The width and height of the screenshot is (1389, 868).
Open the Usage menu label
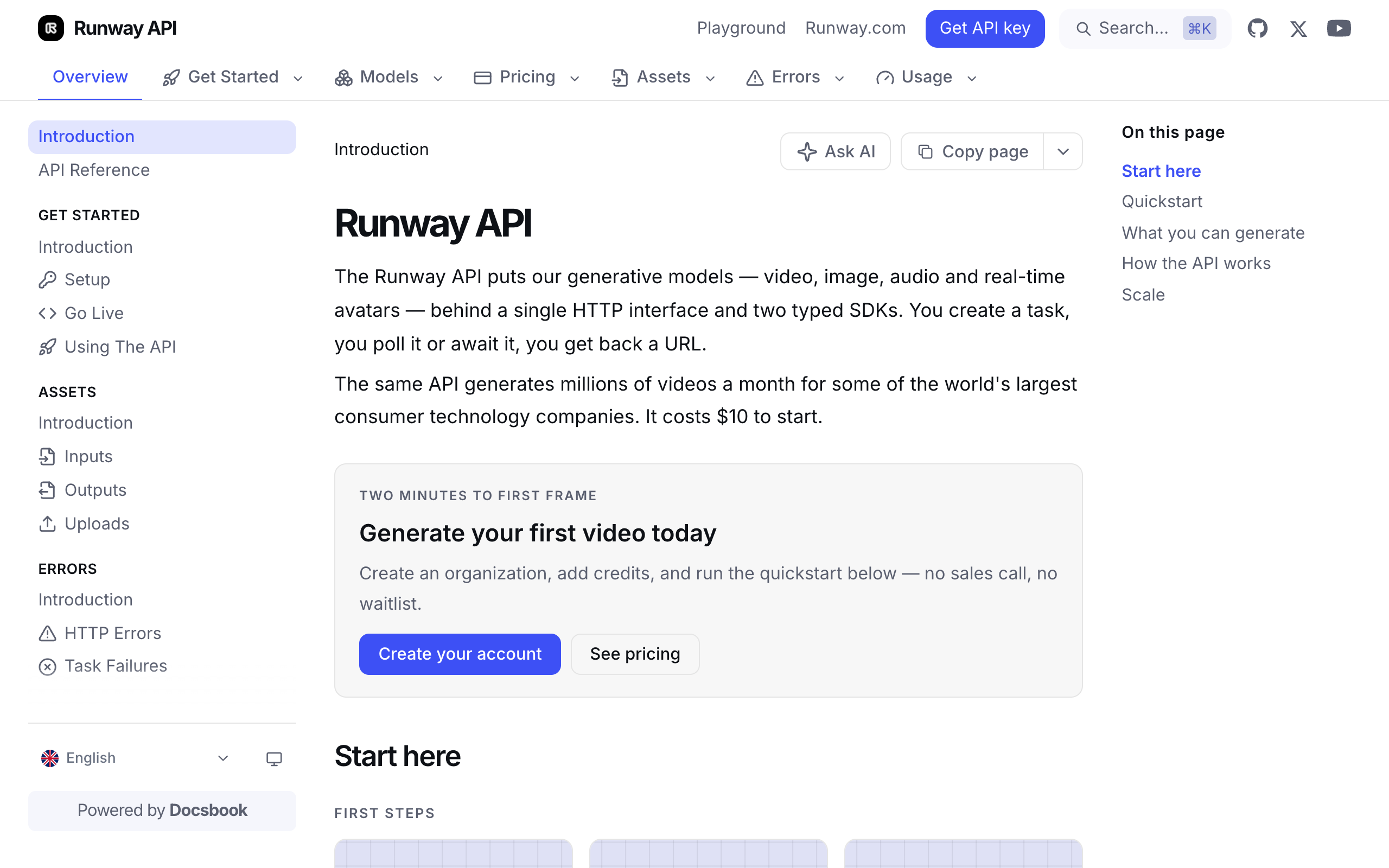(x=926, y=77)
